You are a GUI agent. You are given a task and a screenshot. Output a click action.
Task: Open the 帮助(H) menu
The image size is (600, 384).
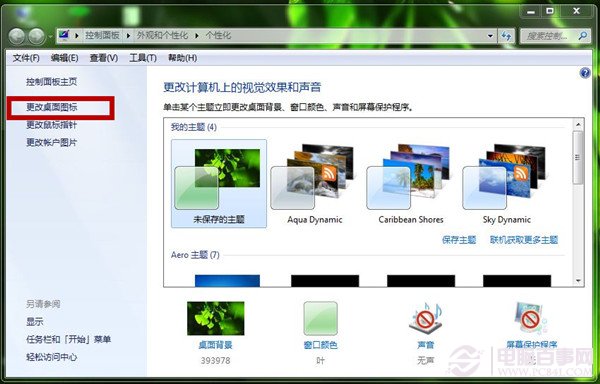pos(183,58)
